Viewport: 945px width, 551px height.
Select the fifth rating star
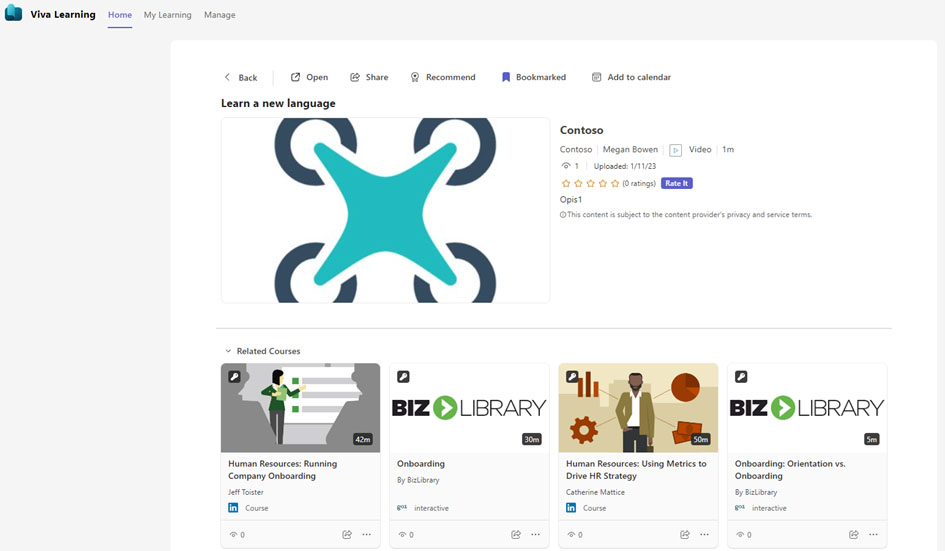pyautogui.click(x=615, y=184)
